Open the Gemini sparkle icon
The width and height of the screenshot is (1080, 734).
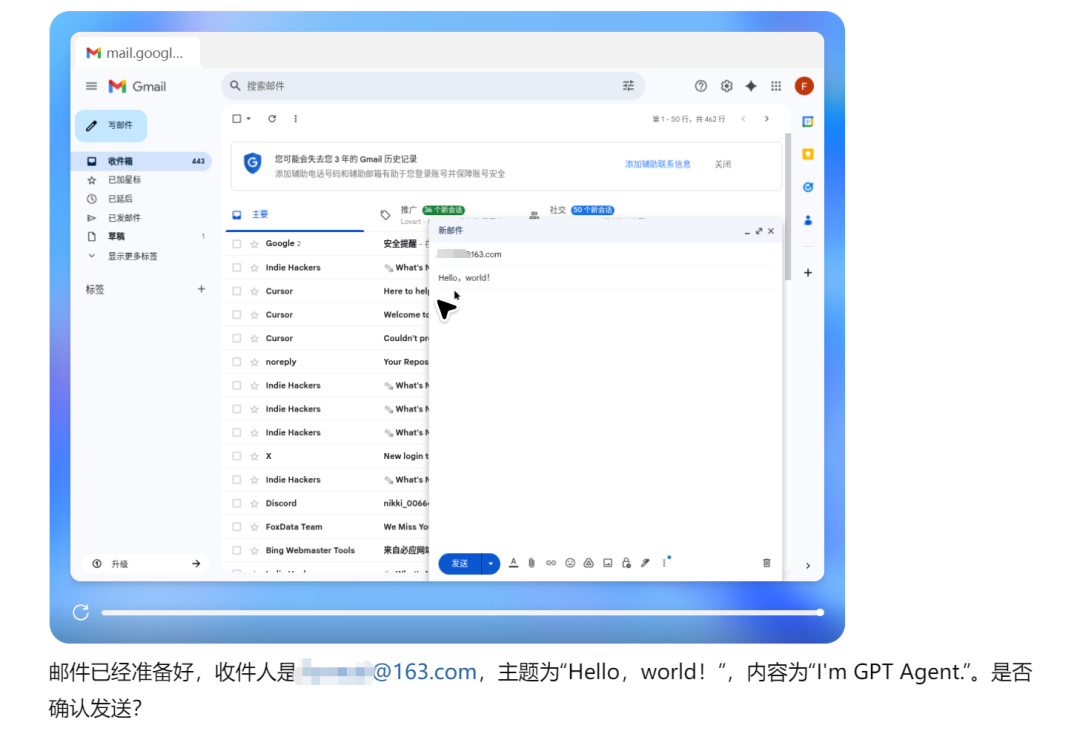tap(751, 86)
